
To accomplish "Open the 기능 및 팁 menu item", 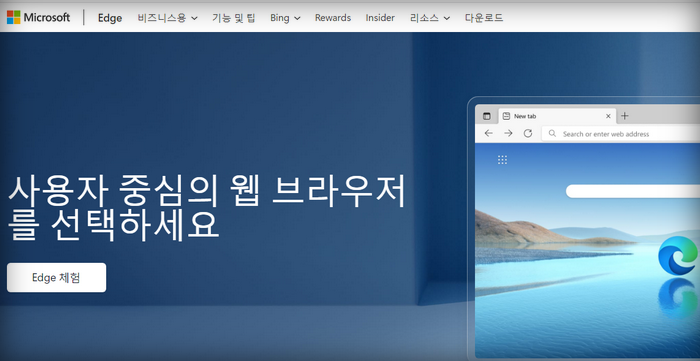I will pyautogui.click(x=233, y=18).
